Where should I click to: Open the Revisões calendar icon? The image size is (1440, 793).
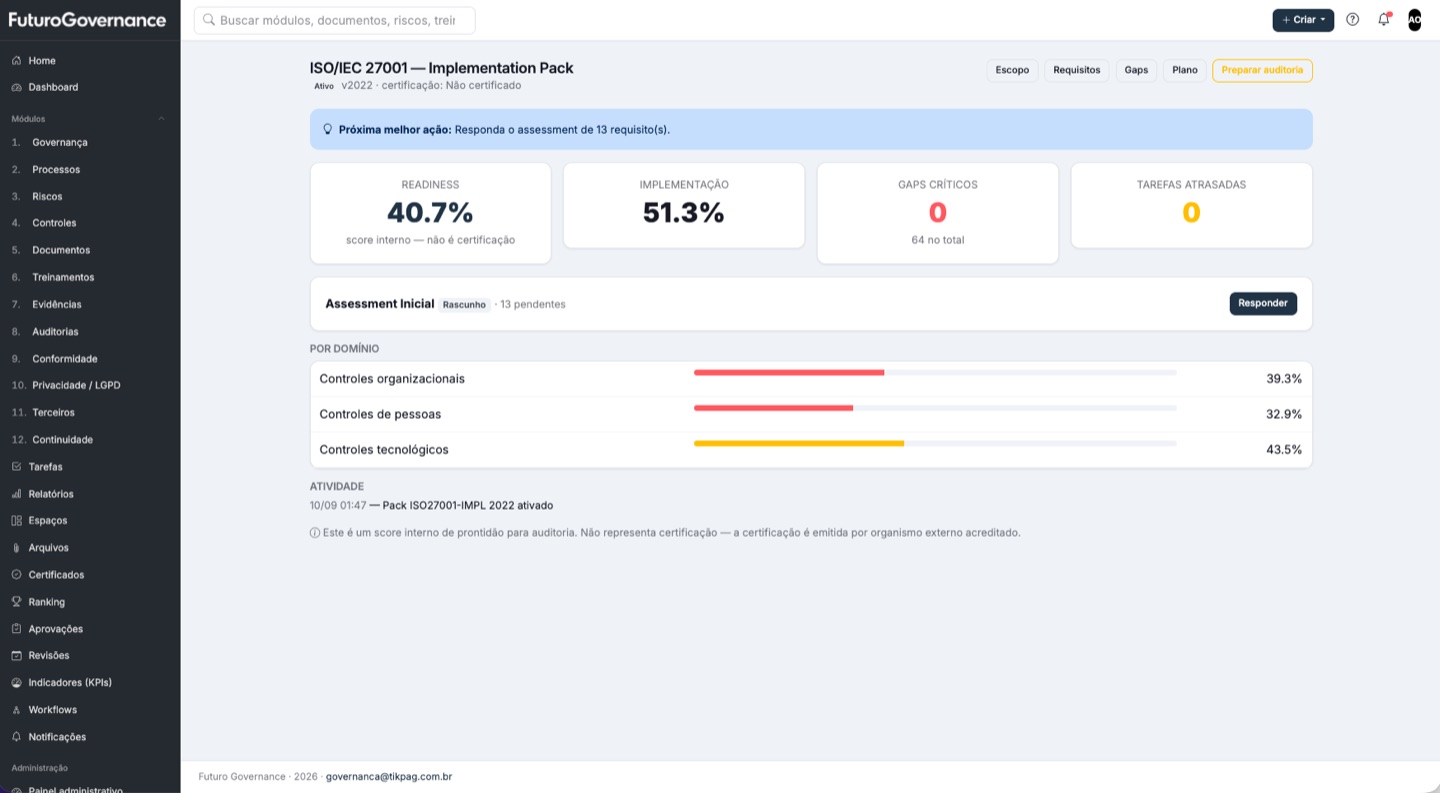16,656
